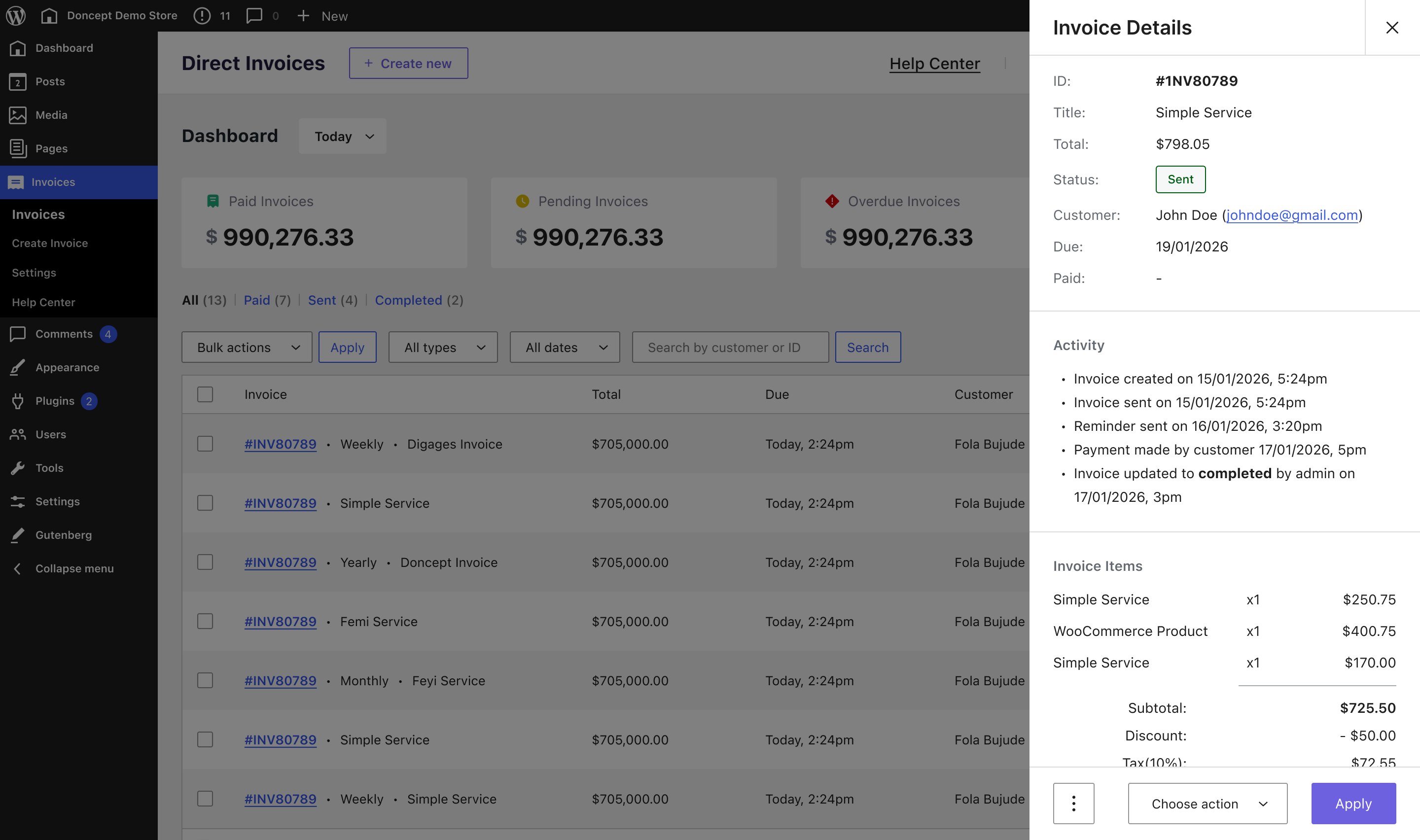Viewport: 1420px width, 840px height.
Task: Click Apply next to Bulk actions
Action: (348, 347)
